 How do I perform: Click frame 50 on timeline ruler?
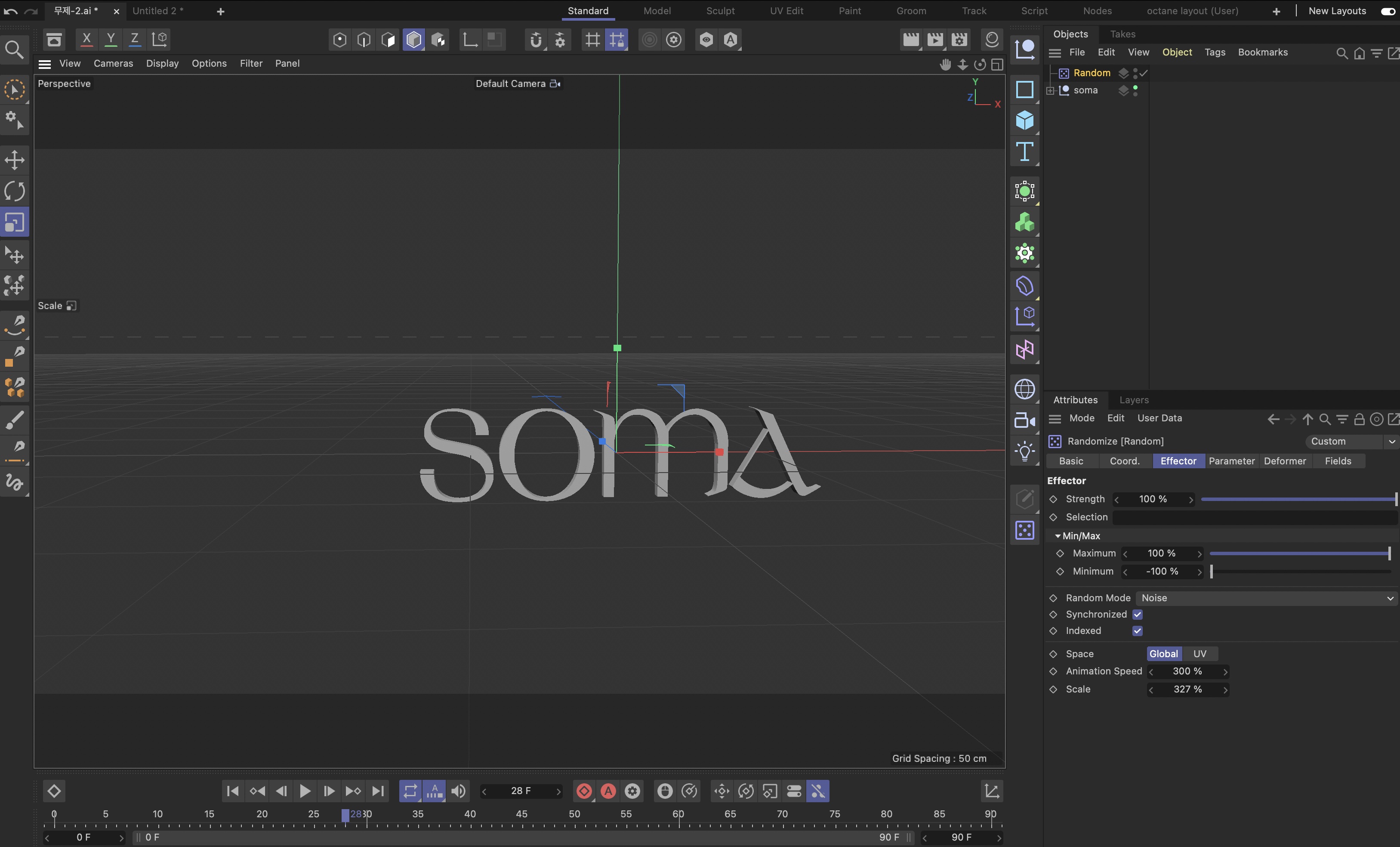click(x=574, y=815)
